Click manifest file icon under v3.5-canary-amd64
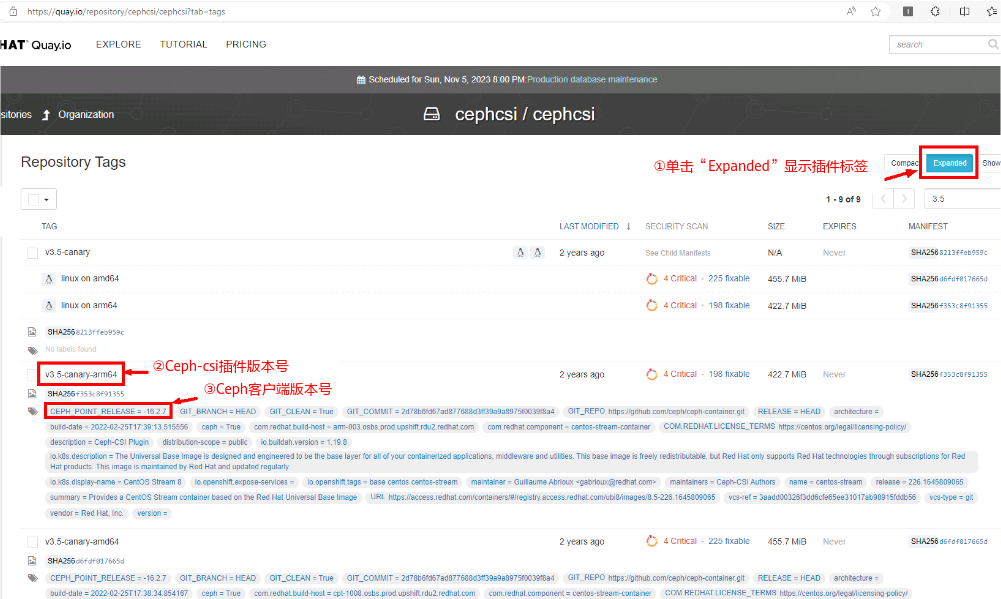 coord(32,561)
